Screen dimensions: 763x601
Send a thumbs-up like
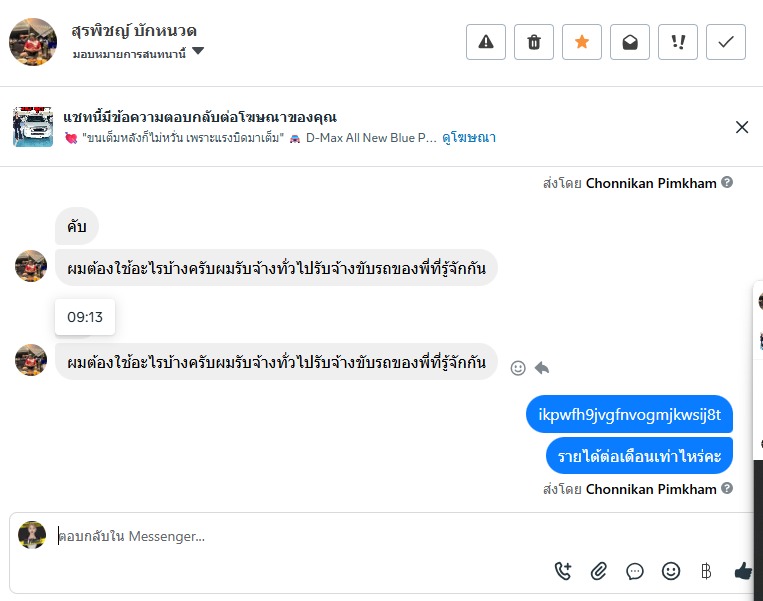point(742,571)
